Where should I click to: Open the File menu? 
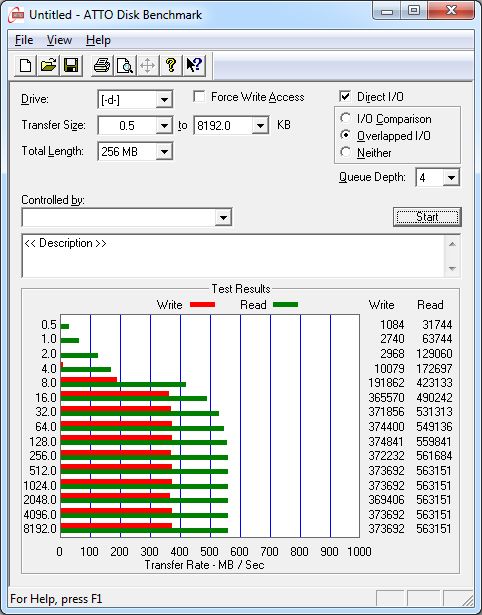point(24,40)
